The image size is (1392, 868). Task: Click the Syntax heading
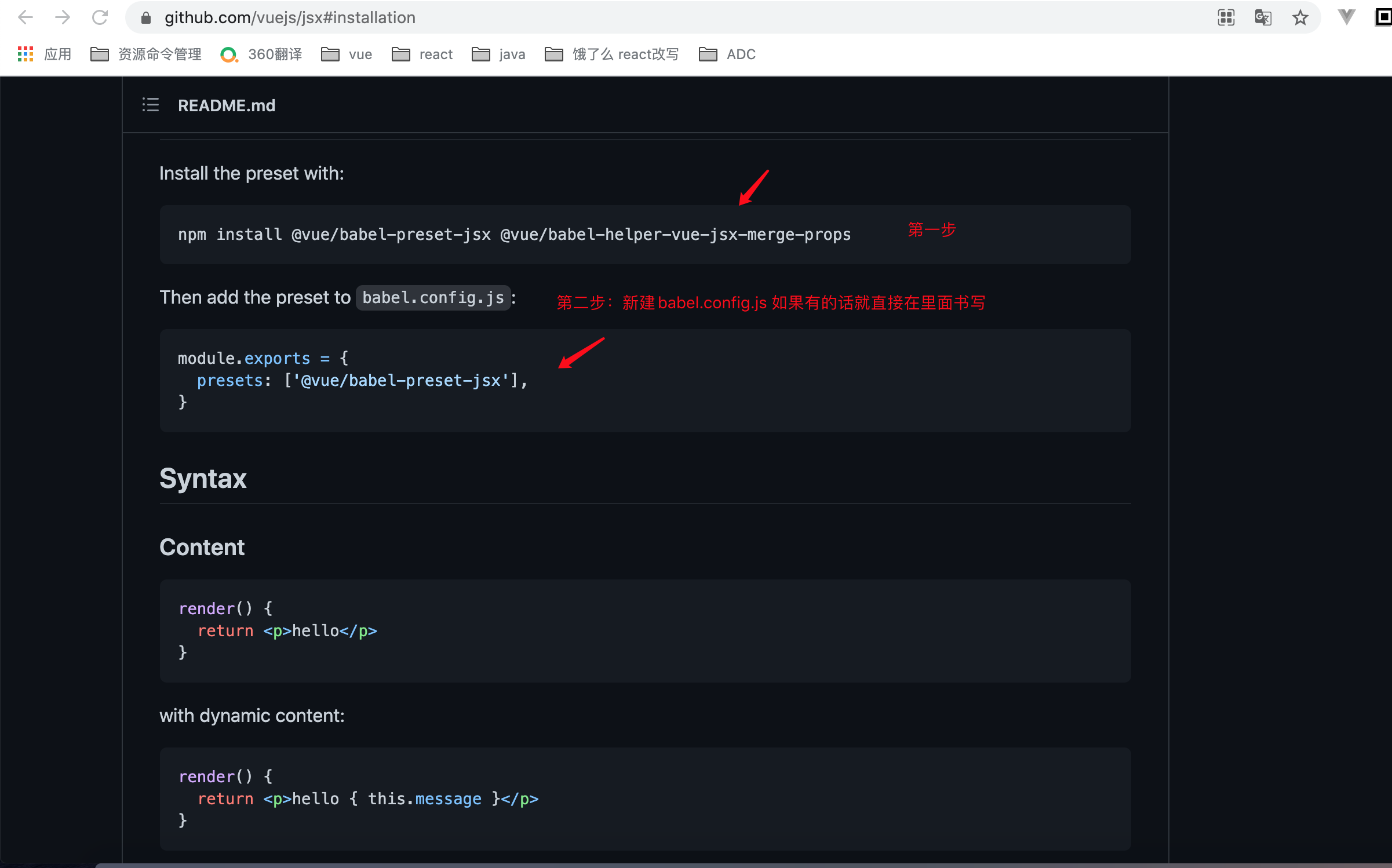pos(203,479)
